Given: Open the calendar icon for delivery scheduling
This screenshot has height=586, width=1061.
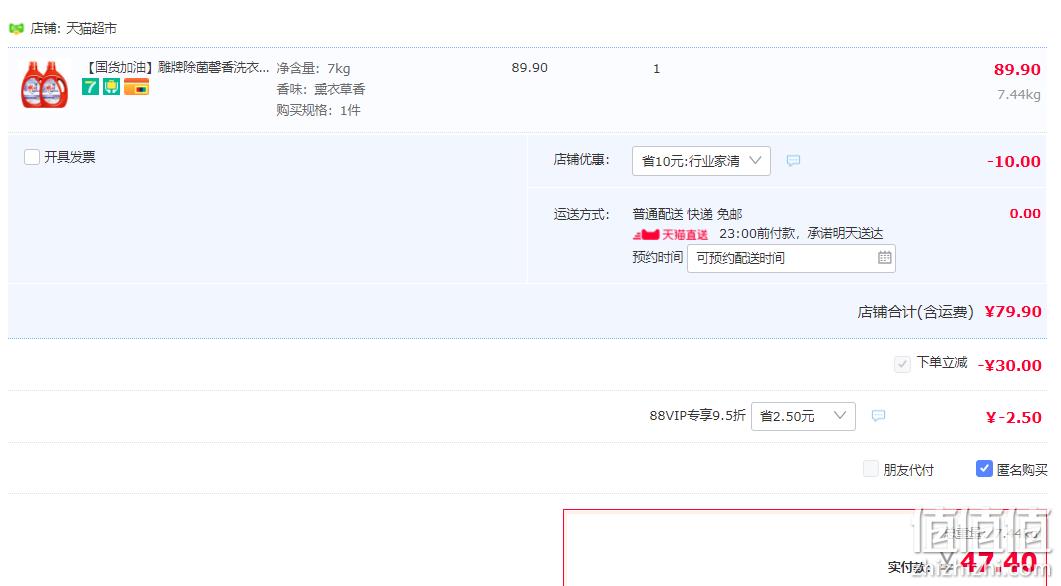Looking at the screenshot, I should [884, 257].
